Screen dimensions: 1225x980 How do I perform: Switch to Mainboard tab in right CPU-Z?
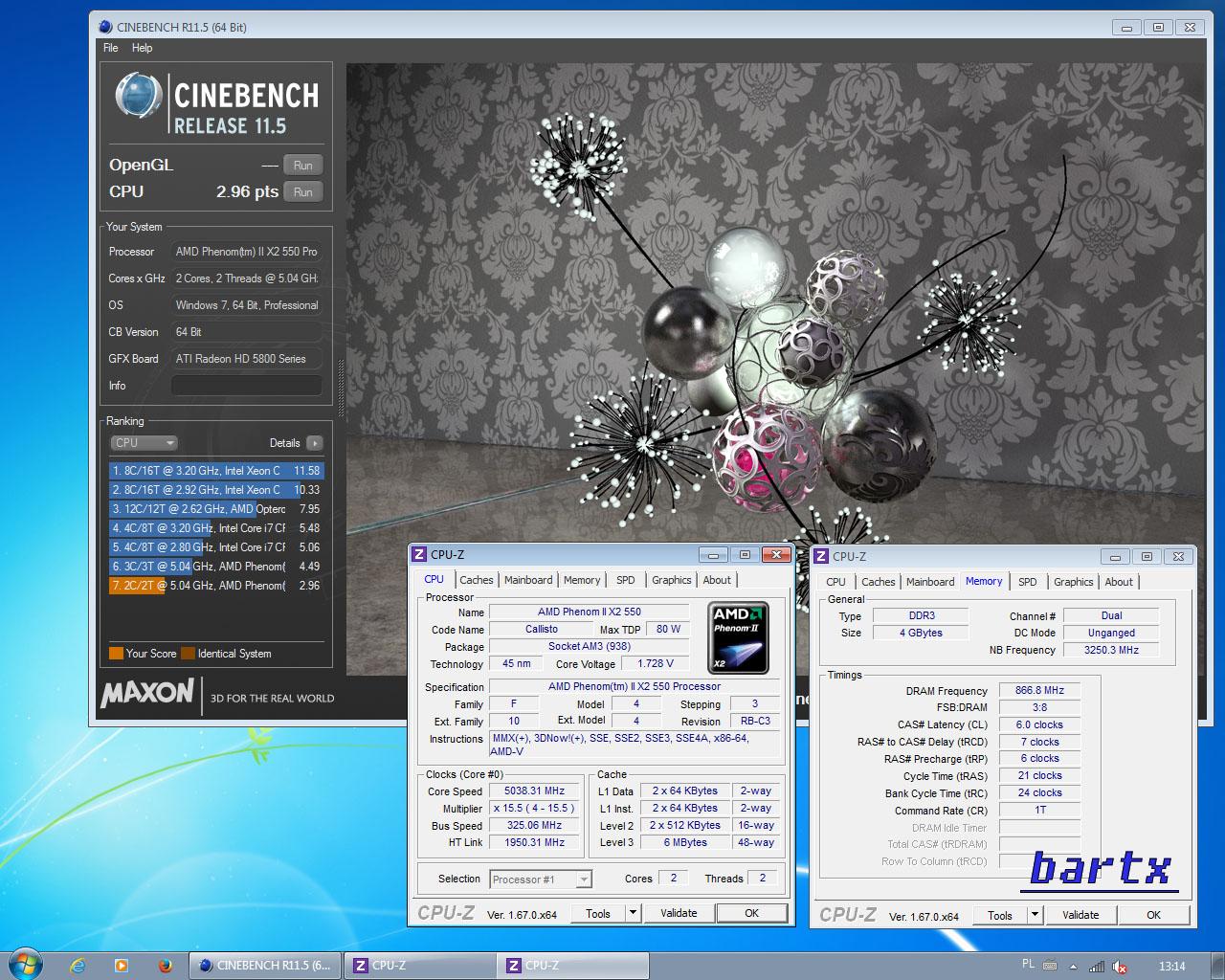tap(930, 582)
